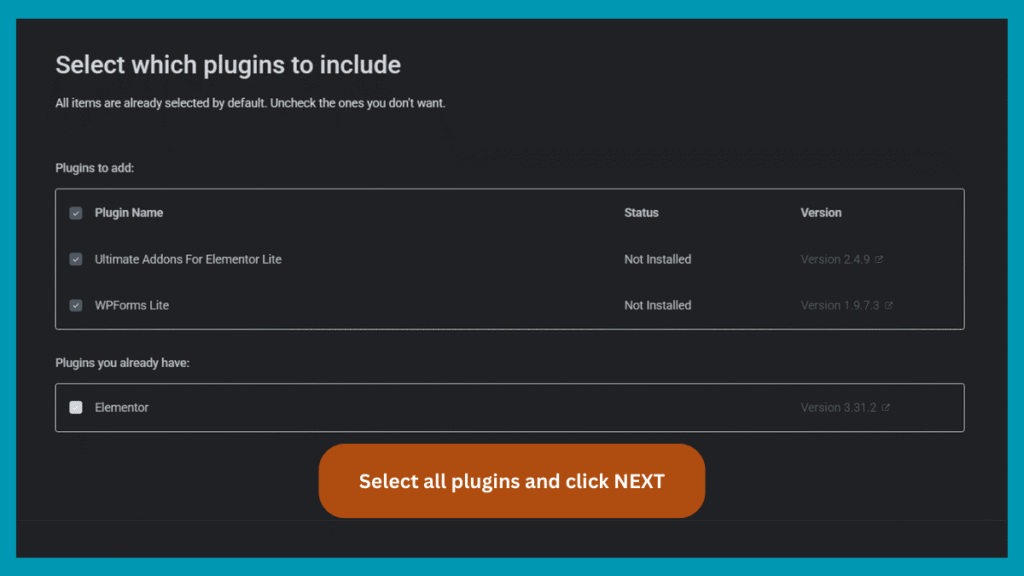Click the Plugin Name column header
The width and height of the screenshot is (1024, 576).
(x=129, y=213)
